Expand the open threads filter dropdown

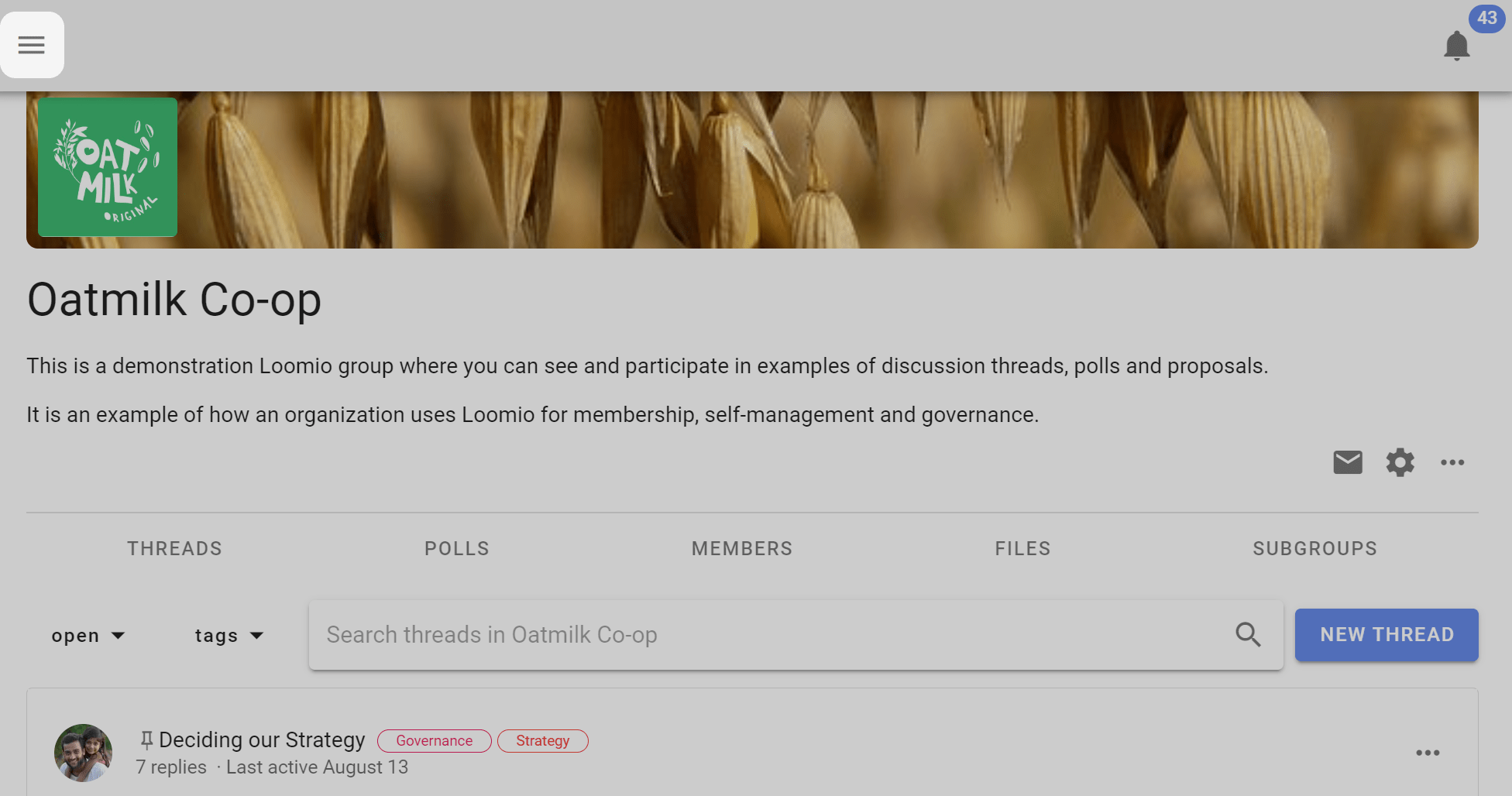point(88,636)
